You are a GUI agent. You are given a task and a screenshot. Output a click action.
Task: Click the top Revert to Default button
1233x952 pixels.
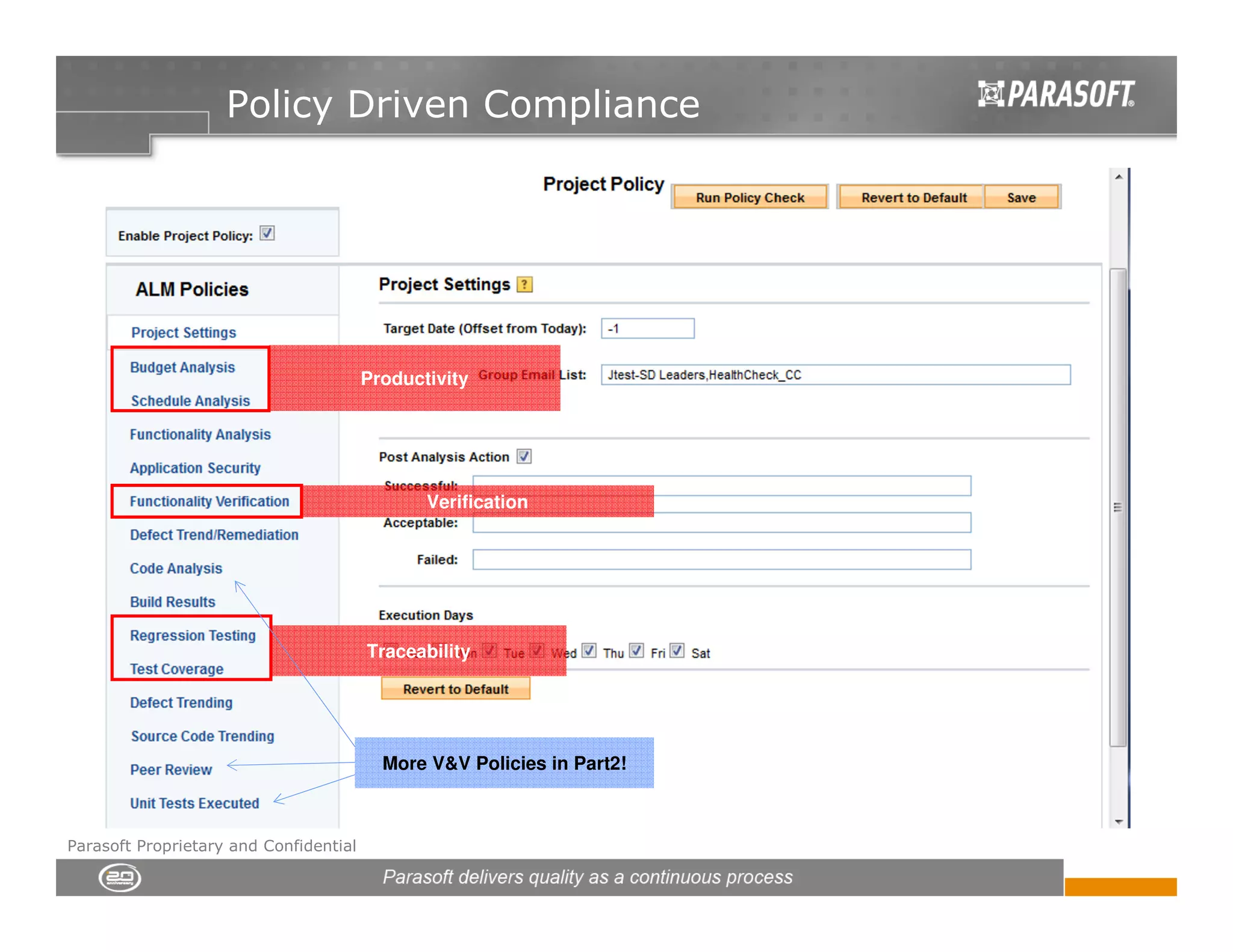tap(913, 197)
